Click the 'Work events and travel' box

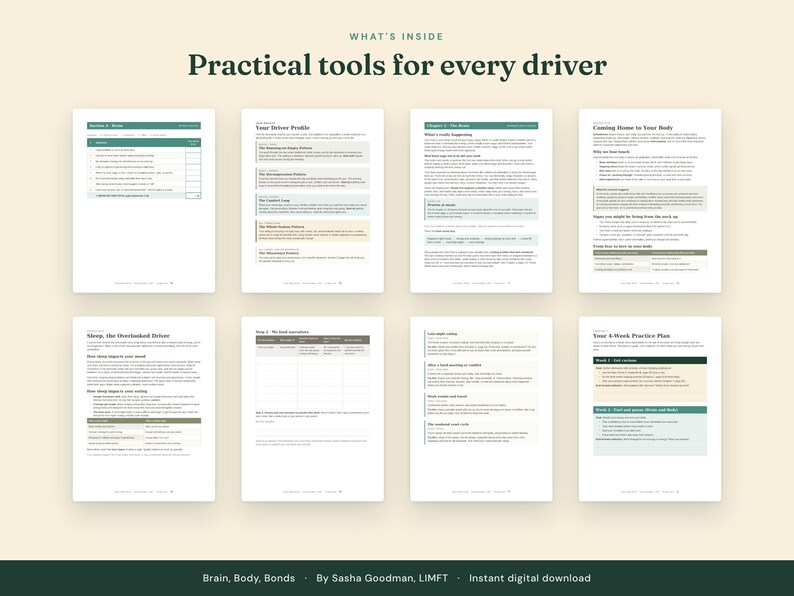(481, 405)
